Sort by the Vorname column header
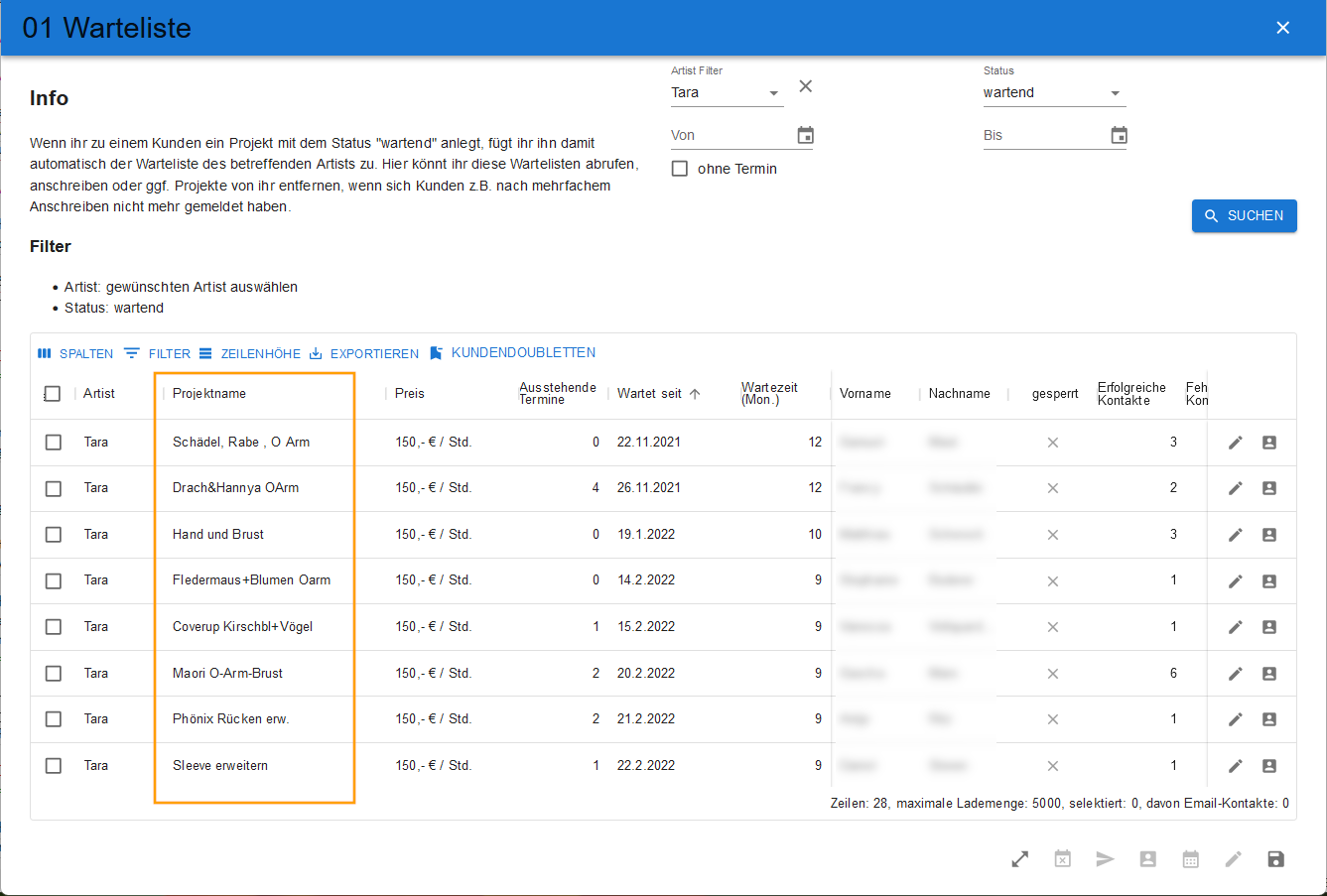 (865, 394)
